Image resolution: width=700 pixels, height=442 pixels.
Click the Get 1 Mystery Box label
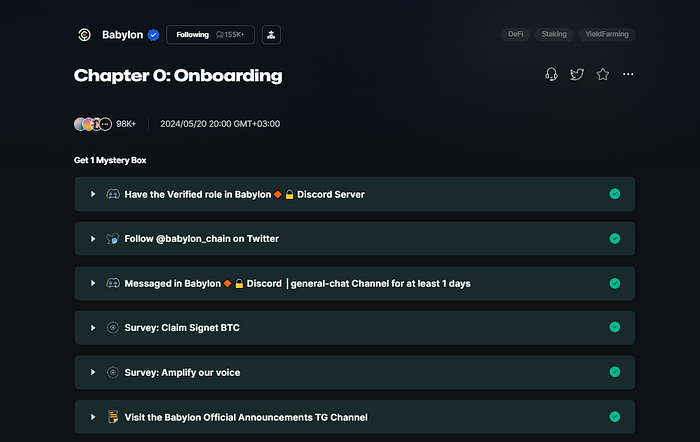coord(110,160)
